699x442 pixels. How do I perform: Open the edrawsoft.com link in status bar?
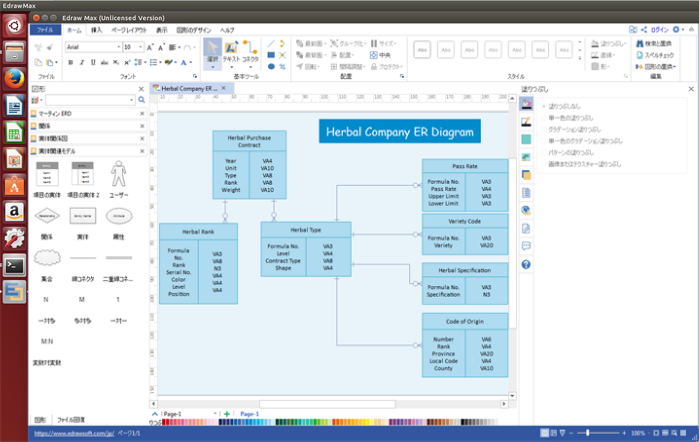74,434
